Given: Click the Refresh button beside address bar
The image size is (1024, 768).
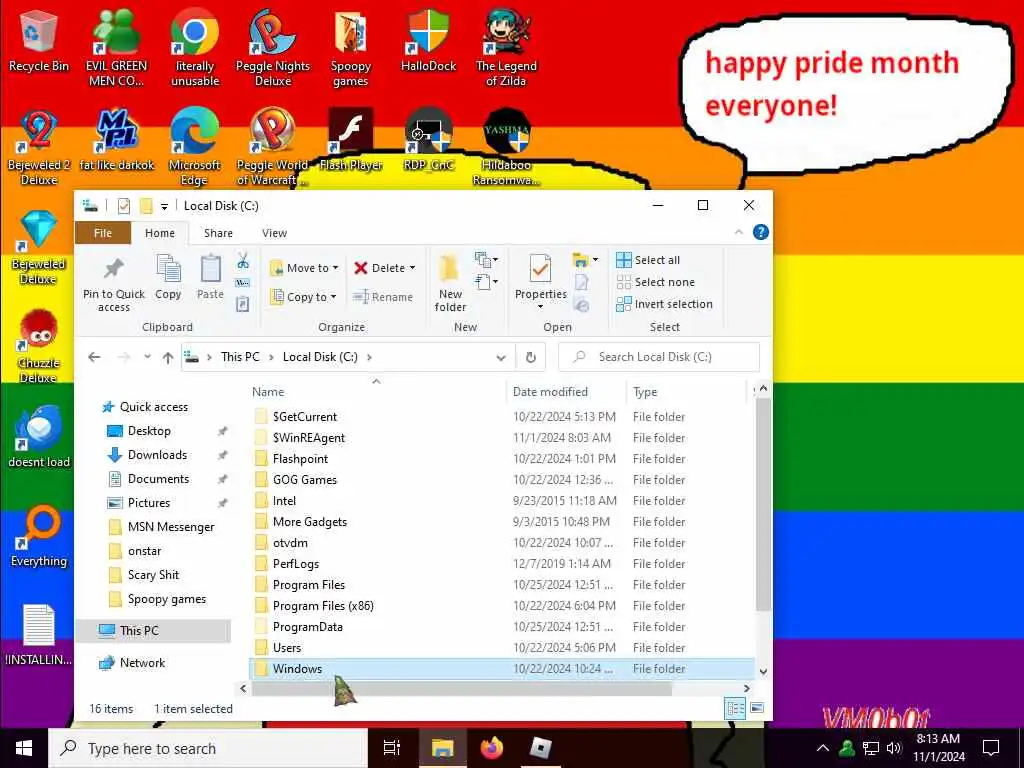Looking at the screenshot, I should (x=531, y=357).
